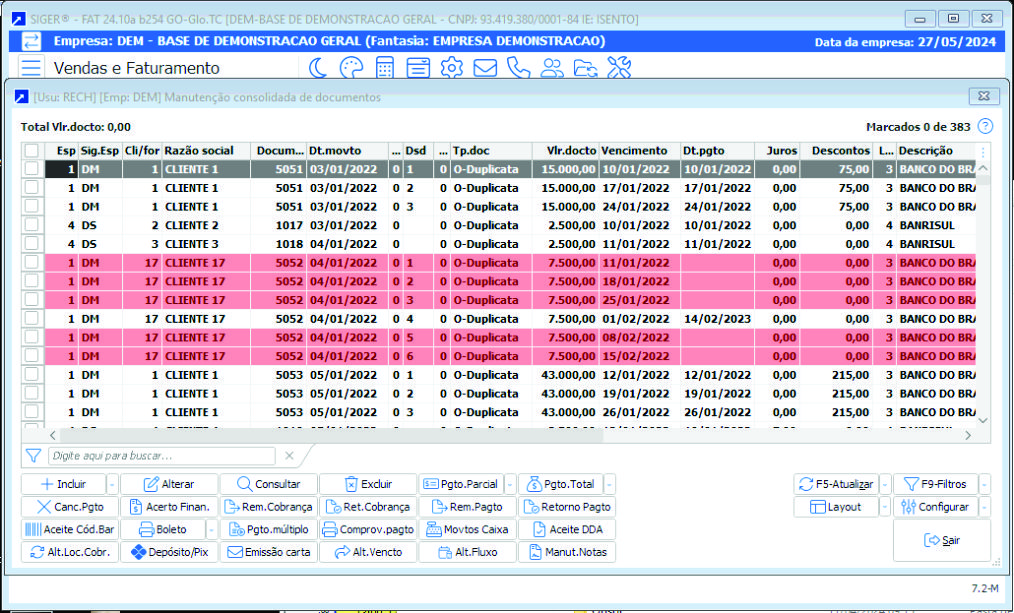Tick the first CLIENTE 1 row checkbox
This screenshot has height=613, width=1014.
32,170
